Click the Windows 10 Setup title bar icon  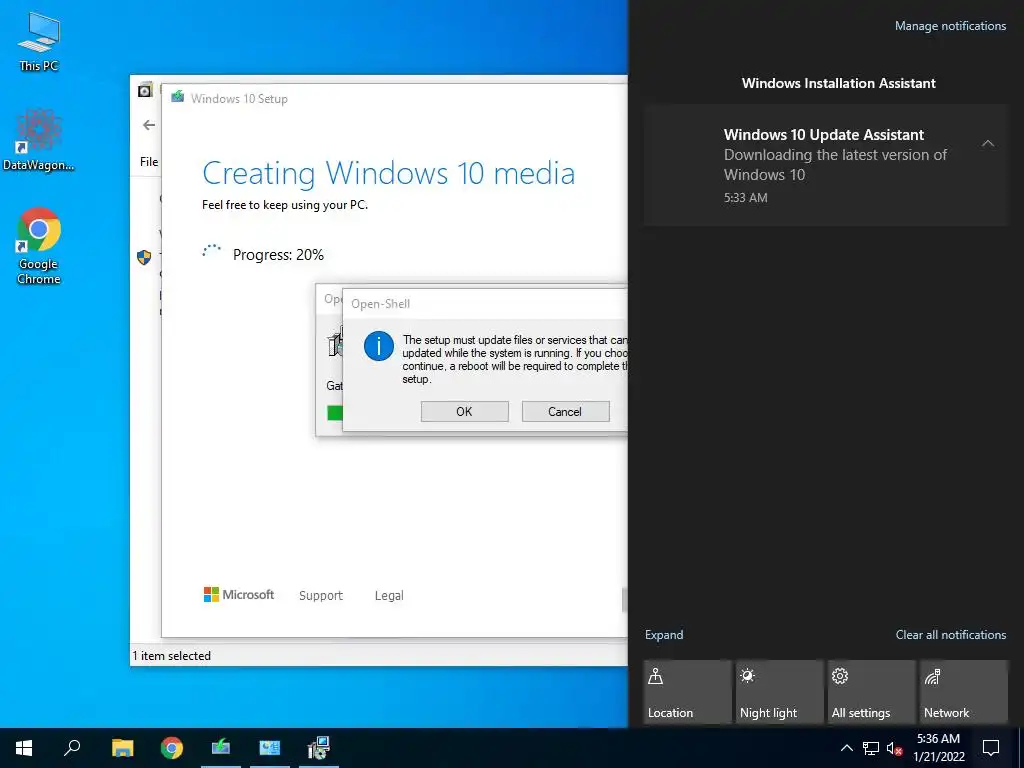click(x=178, y=98)
